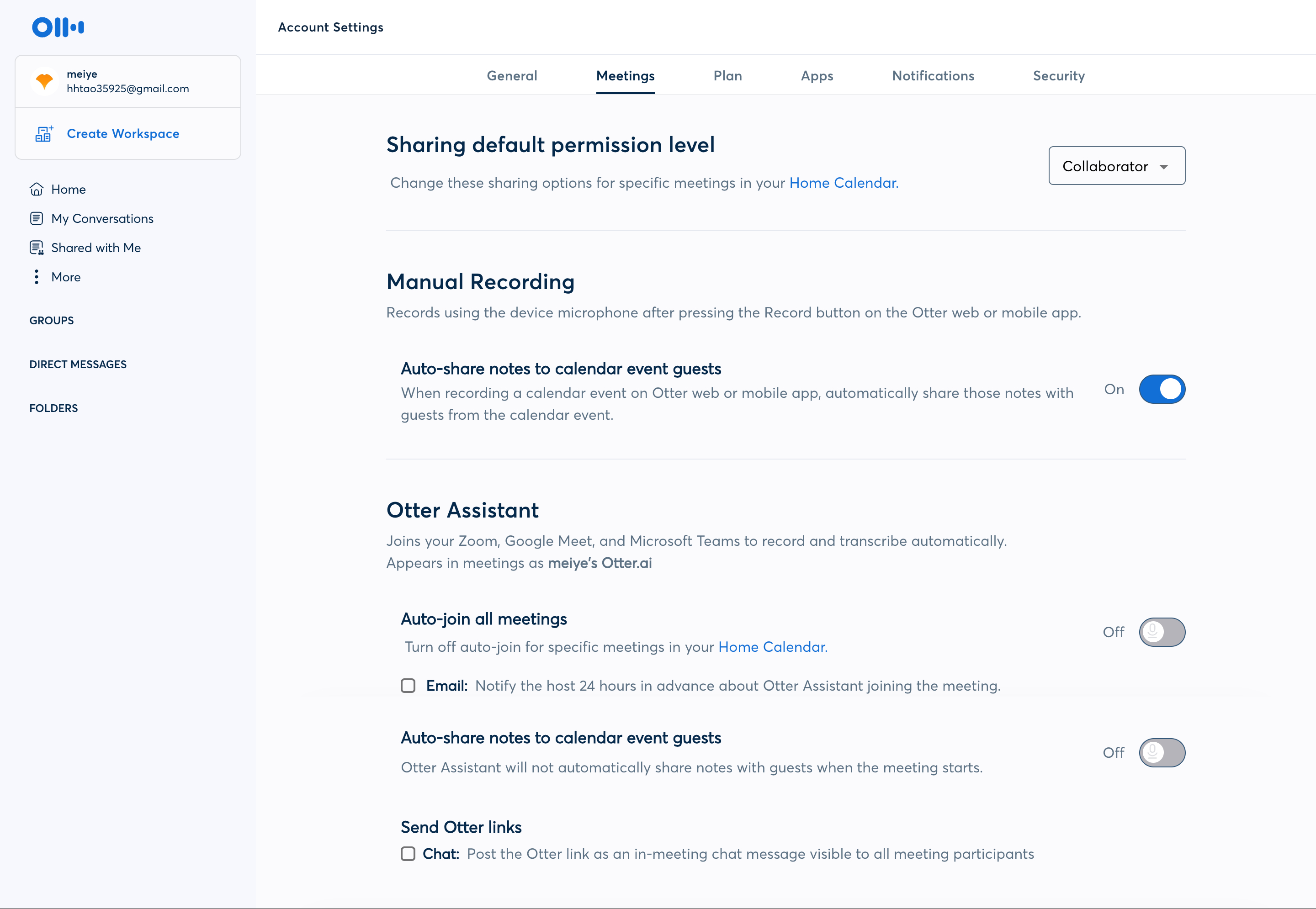Image resolution: width=1316 pixels, height=909 pixels.
Task: Click the hhtao35925@gmail.com account email
Action: [x=127, y=89]
